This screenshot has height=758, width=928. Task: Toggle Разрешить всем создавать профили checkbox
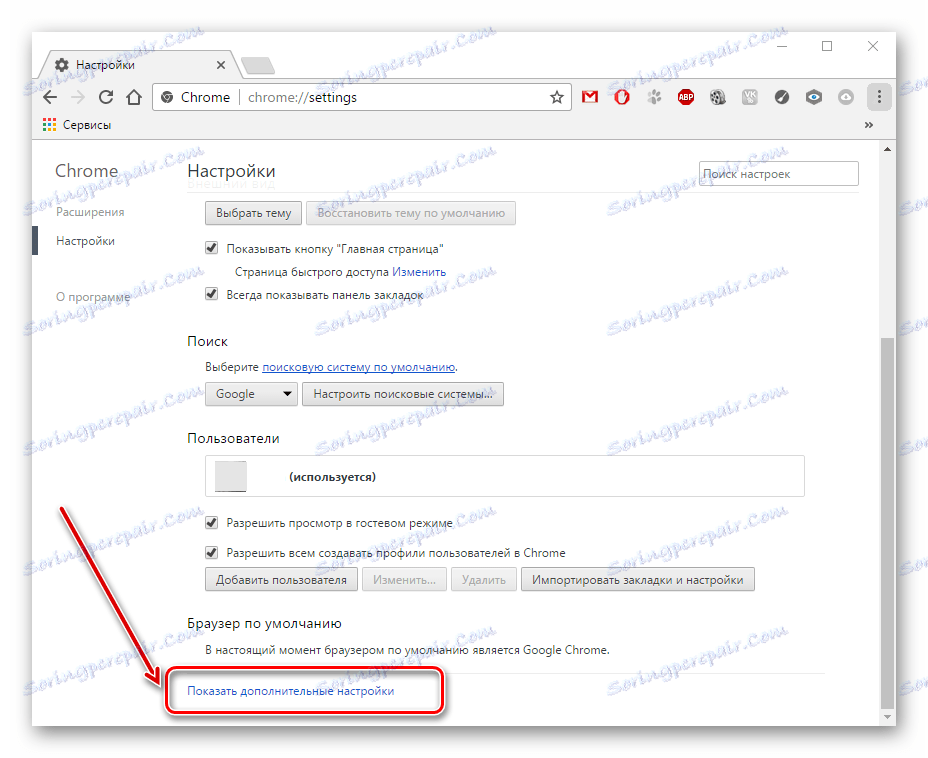211,553
